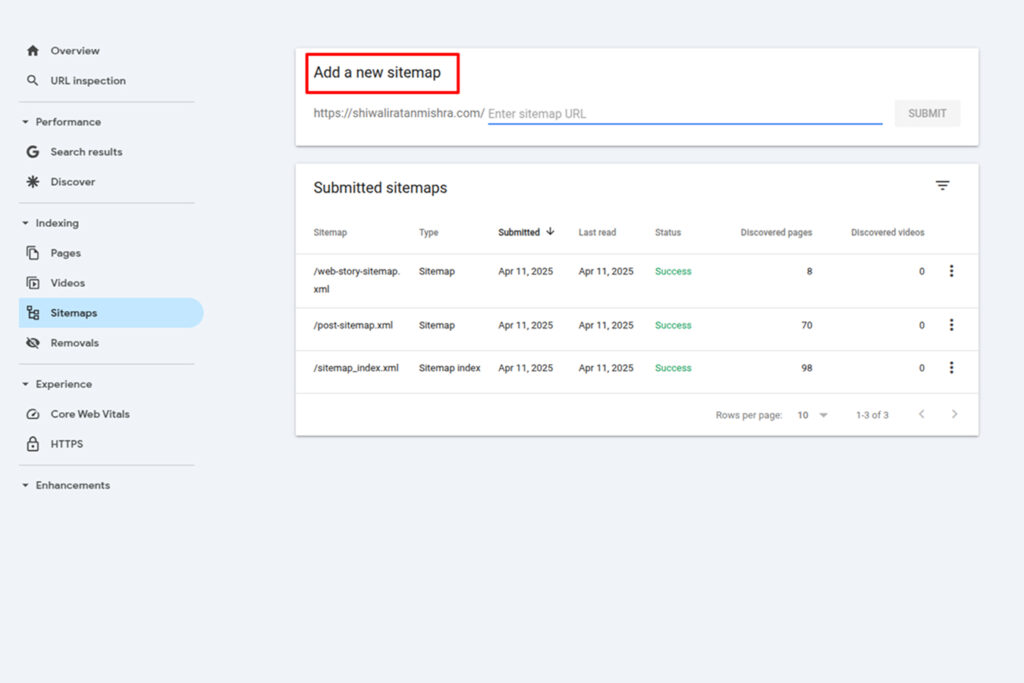Click the URL inspection magnifier icon
This screenshot has width=1024, height=683.
[x=33, y=80]
